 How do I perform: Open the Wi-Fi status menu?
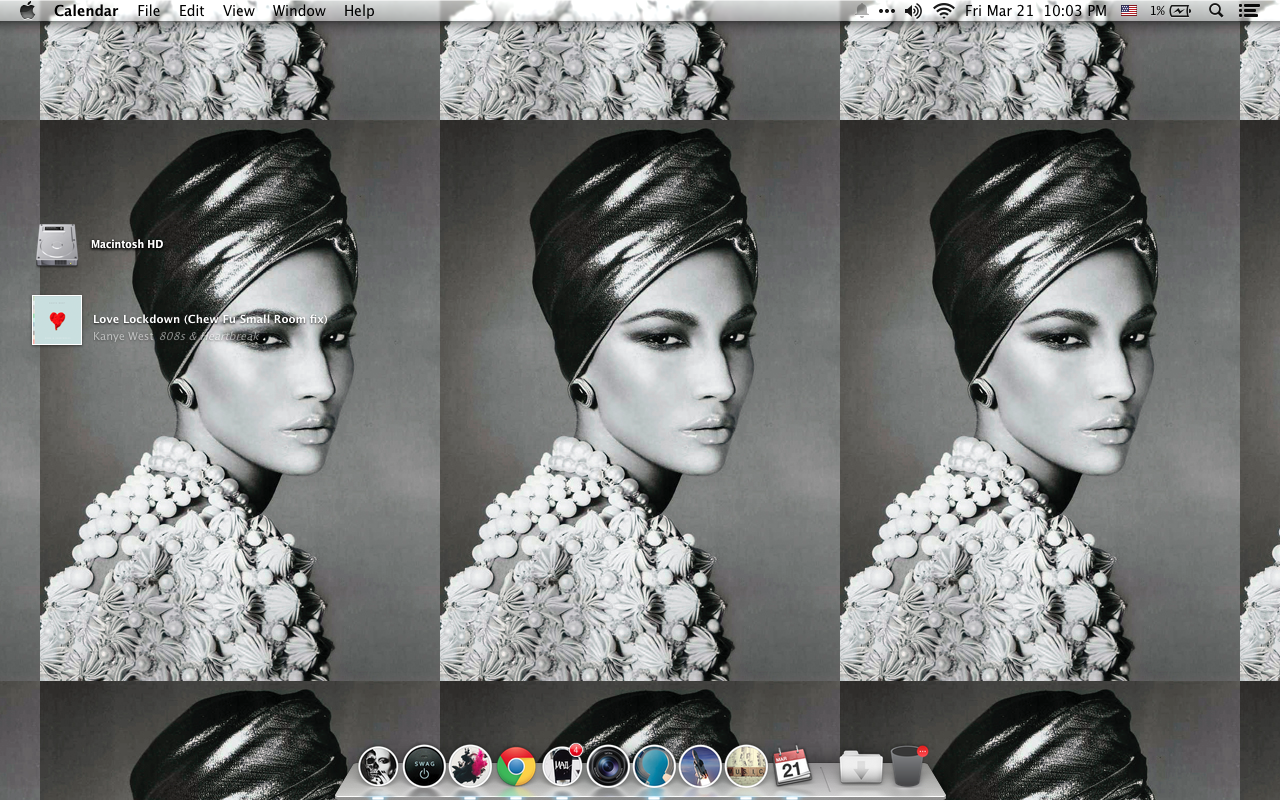click(944, 11)
